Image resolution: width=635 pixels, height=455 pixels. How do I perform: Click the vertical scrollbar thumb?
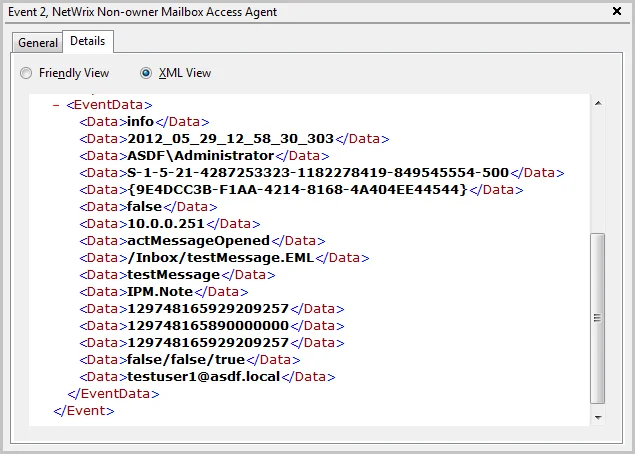pyautogui.click(x=597, y=318)
